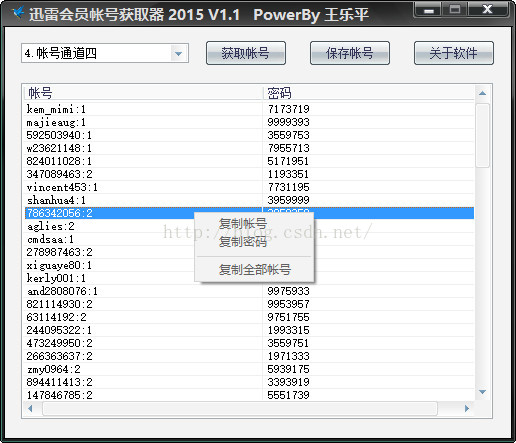The height and width of the screenshot is (443, 516).
Task: Click the list scroll up arrow
Action: click(482, 93)
